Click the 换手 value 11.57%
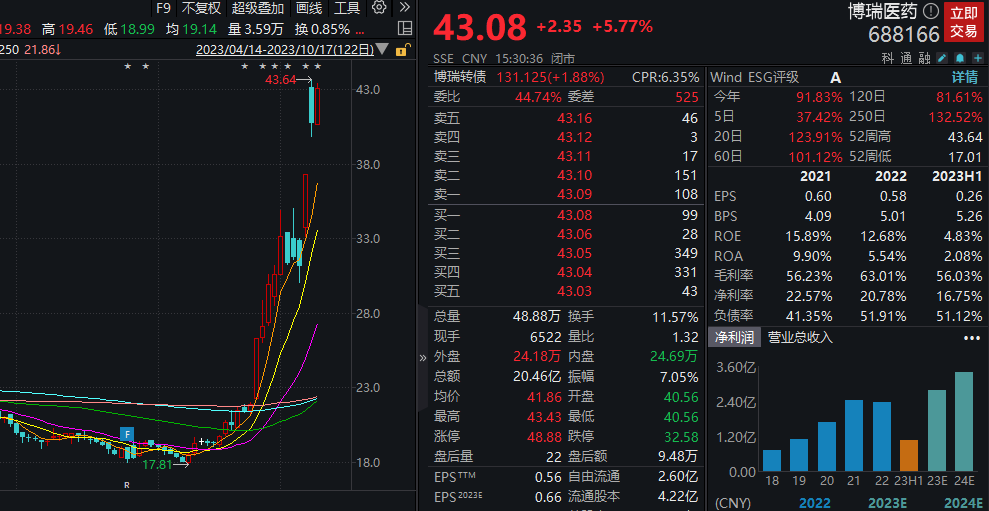989x511 pixels. click(677, 317)
